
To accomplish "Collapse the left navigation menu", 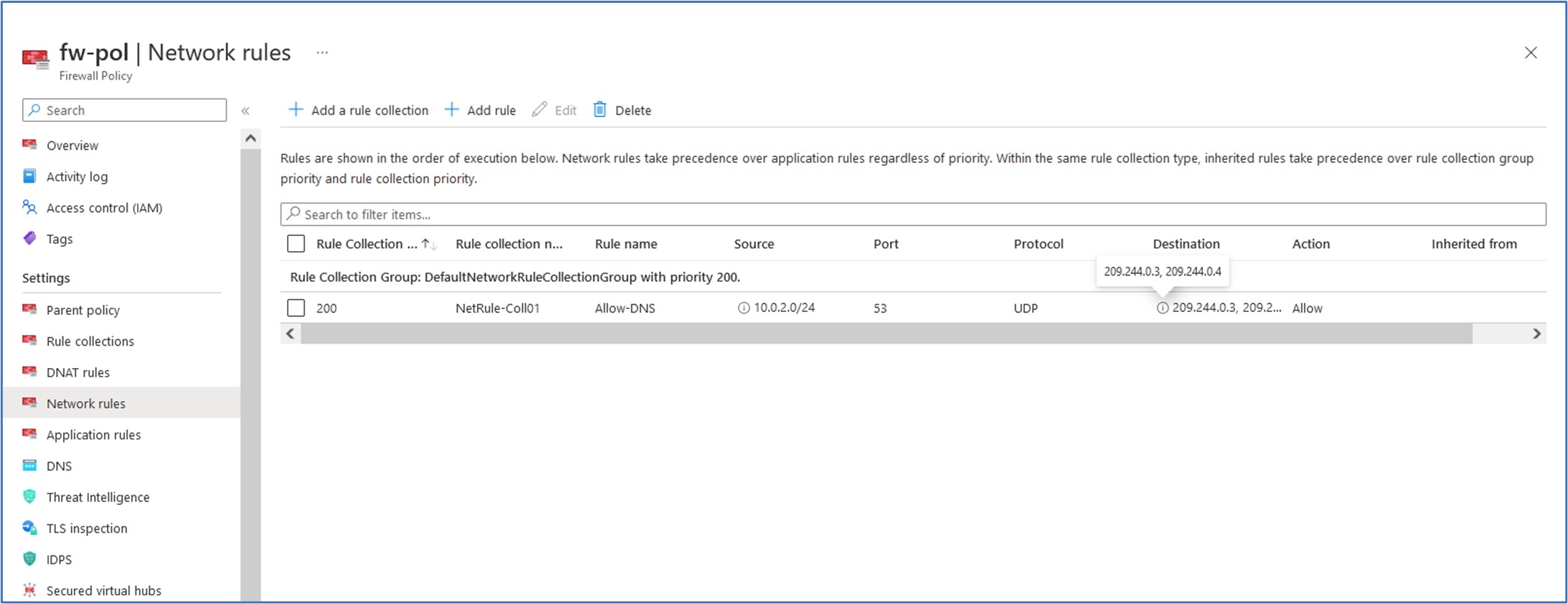I will coord(245,110).
